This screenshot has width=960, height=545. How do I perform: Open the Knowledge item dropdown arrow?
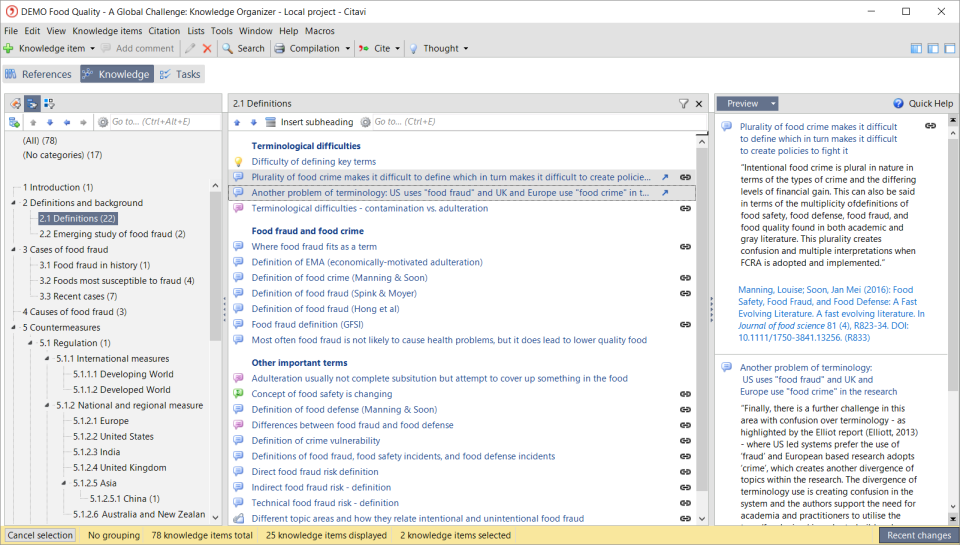[x=92, y=48]
